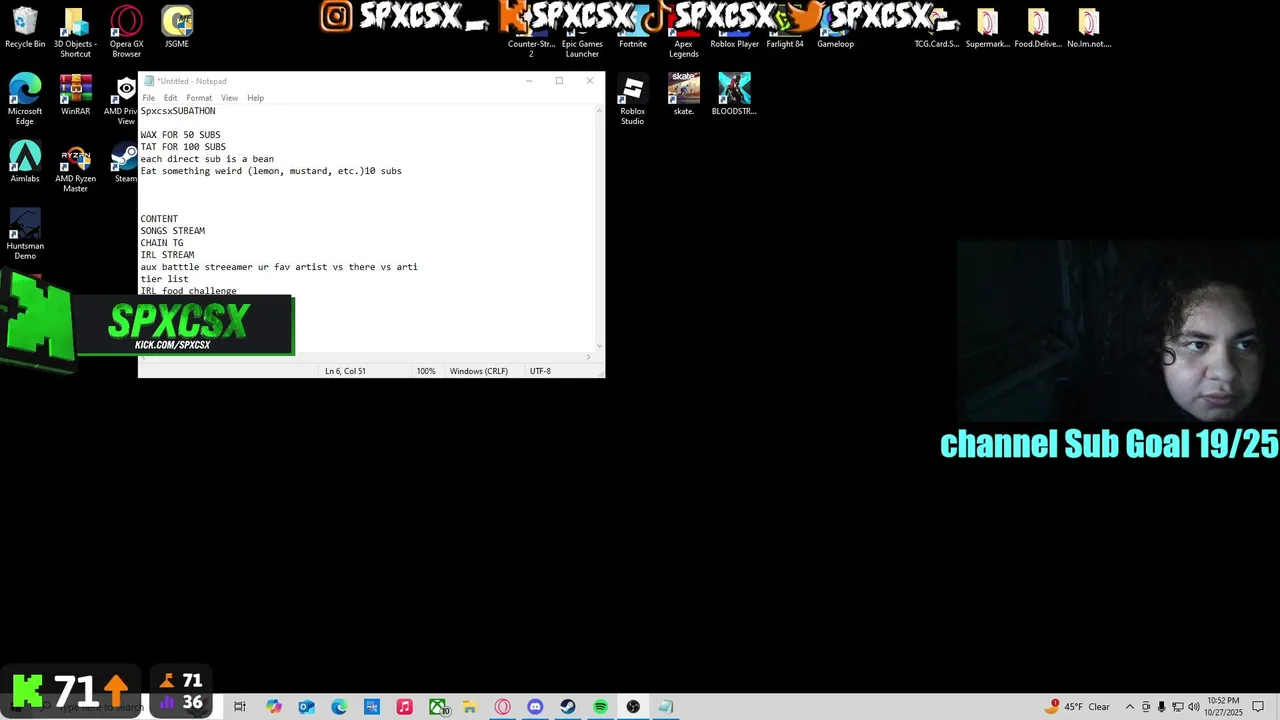Image resolution: width=1280 pixels, height=720 pixels.
Task: Click volume icon in system tray
Action: [1194, 707]
